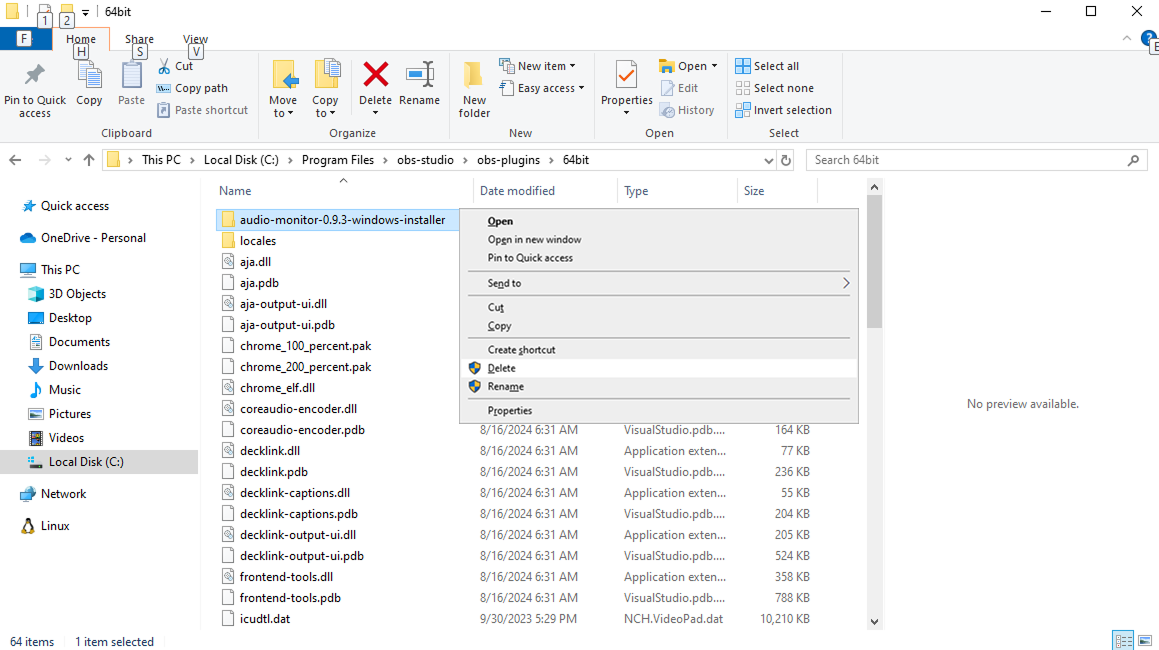1159x650 pixels.
Task: Click Copy path in Clipboard group
Action: [192, 88]
